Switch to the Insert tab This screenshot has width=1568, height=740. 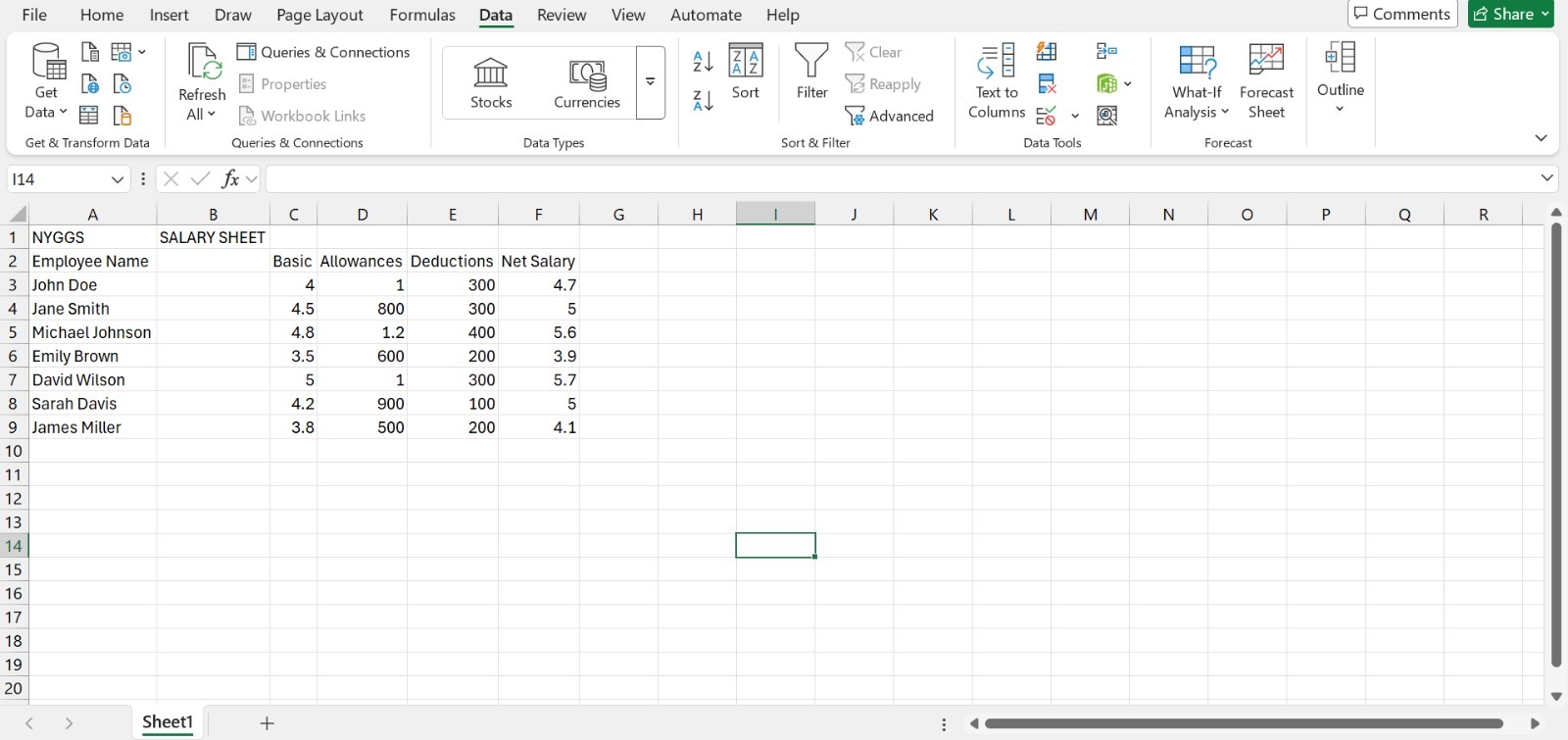(x=170, y=15)
